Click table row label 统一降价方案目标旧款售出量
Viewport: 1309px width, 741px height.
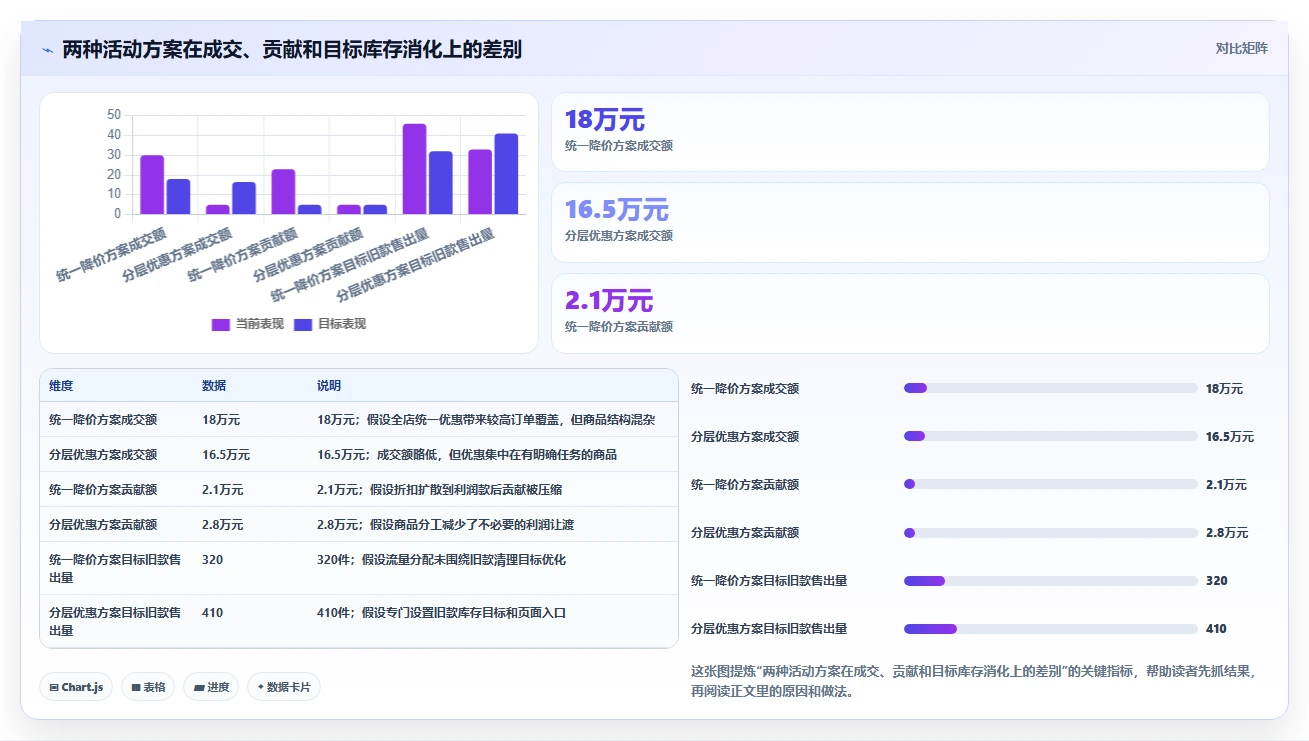(x=115, y=569)
